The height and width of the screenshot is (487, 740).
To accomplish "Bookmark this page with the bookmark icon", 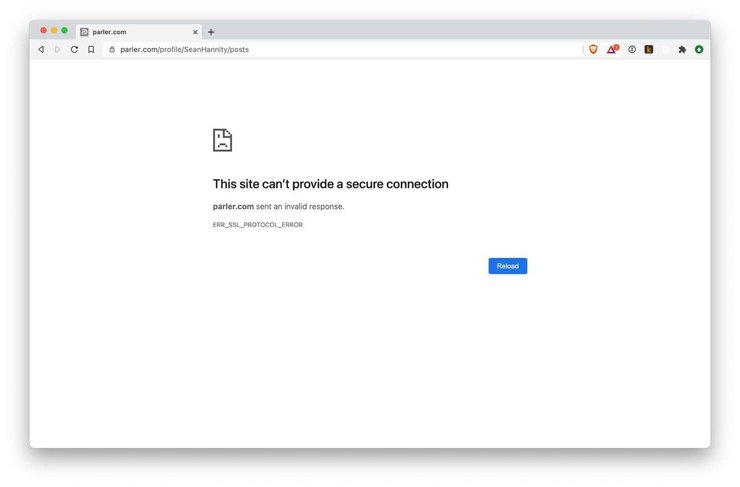I will click(91, 49).
